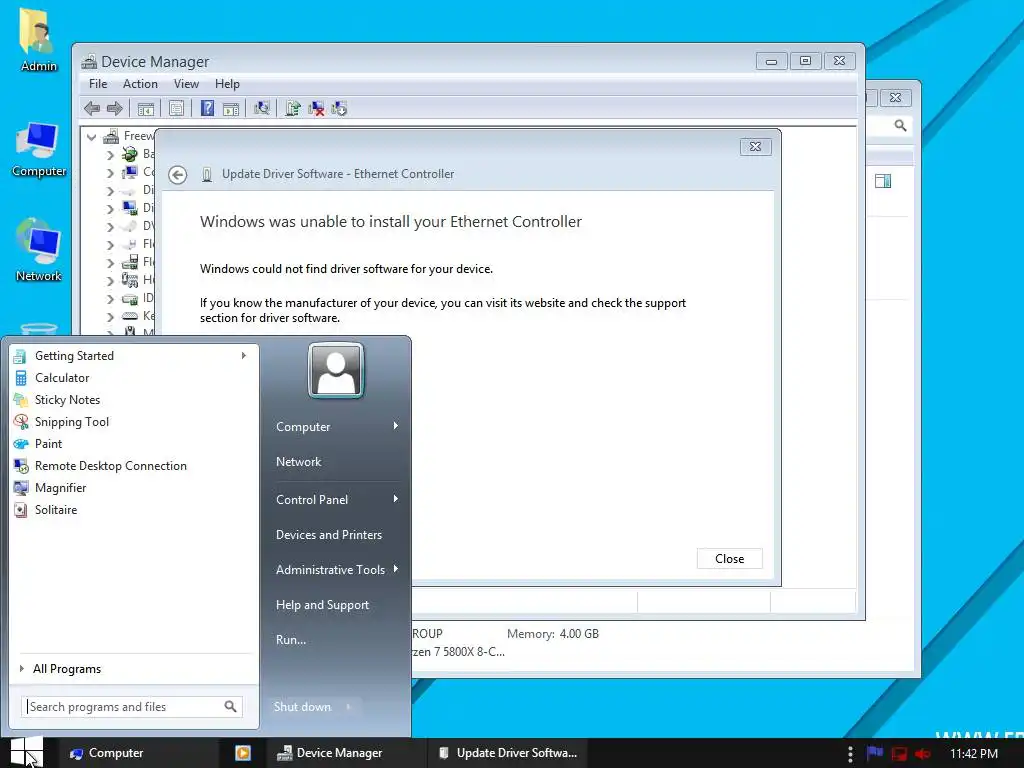Click the preview pane icon in background window
Screen dimensions: 1024x768
(x=883, y=181)
